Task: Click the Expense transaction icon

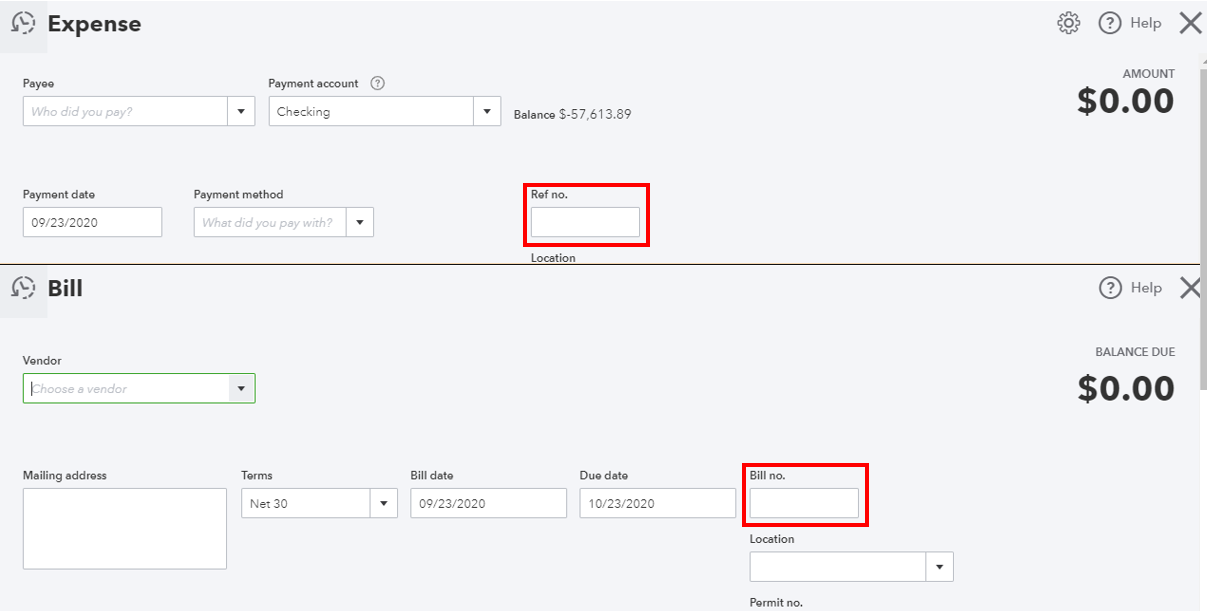Action: tap(25, 22)
